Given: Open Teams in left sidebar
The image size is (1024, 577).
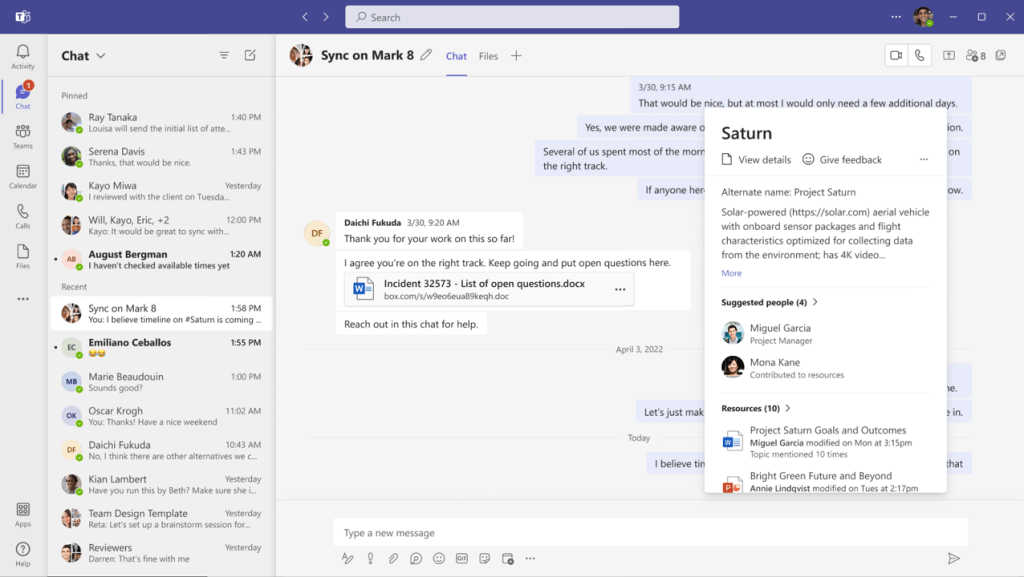Looking at the screenshot, I should click(x=22, y=136).
